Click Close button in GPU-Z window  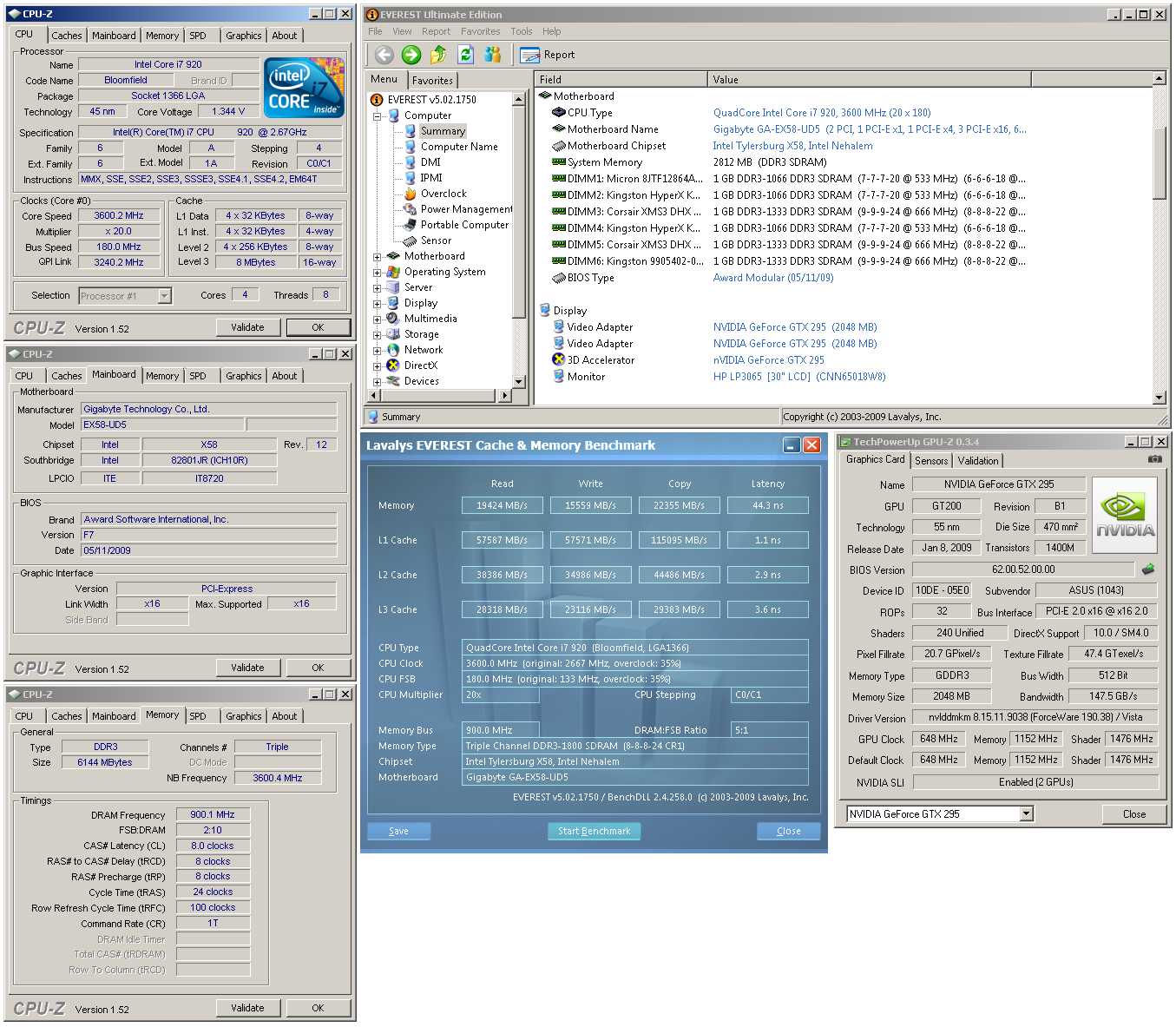(1134, 813)
